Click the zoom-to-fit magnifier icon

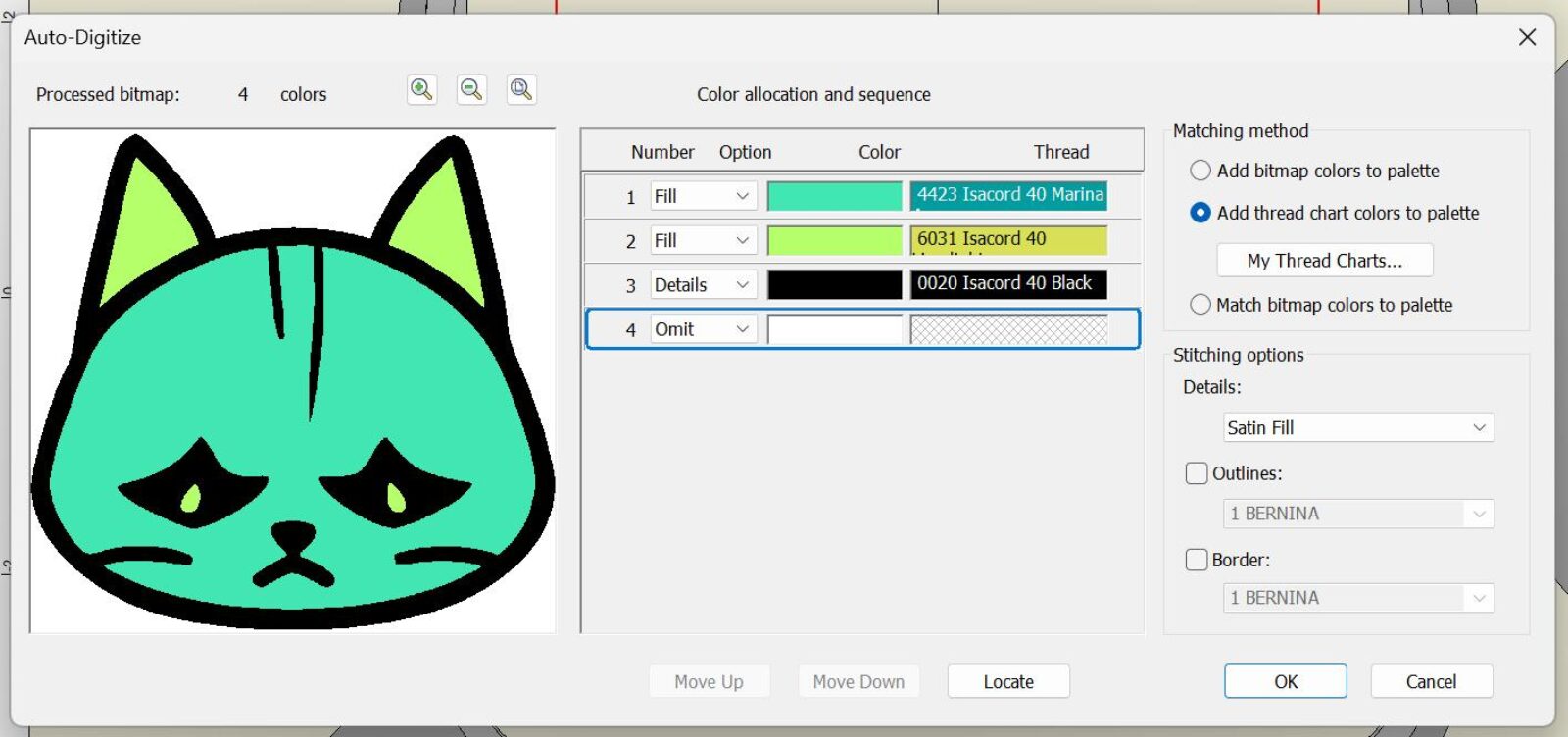click(x=521, y=90)
